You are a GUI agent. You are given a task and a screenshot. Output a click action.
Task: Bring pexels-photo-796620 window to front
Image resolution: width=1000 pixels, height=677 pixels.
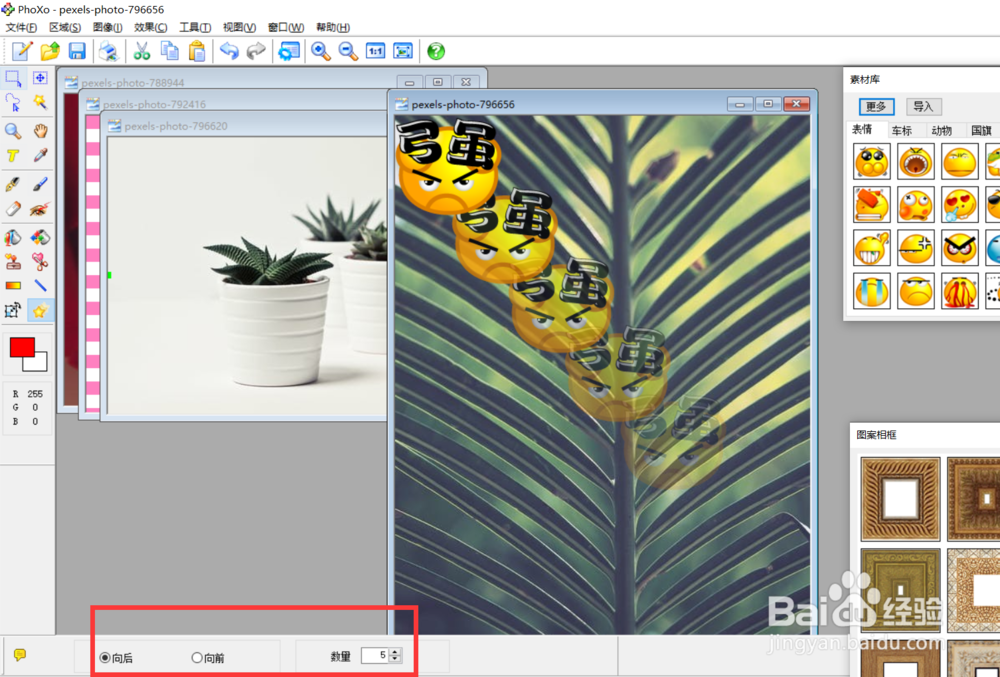point(242,126)
